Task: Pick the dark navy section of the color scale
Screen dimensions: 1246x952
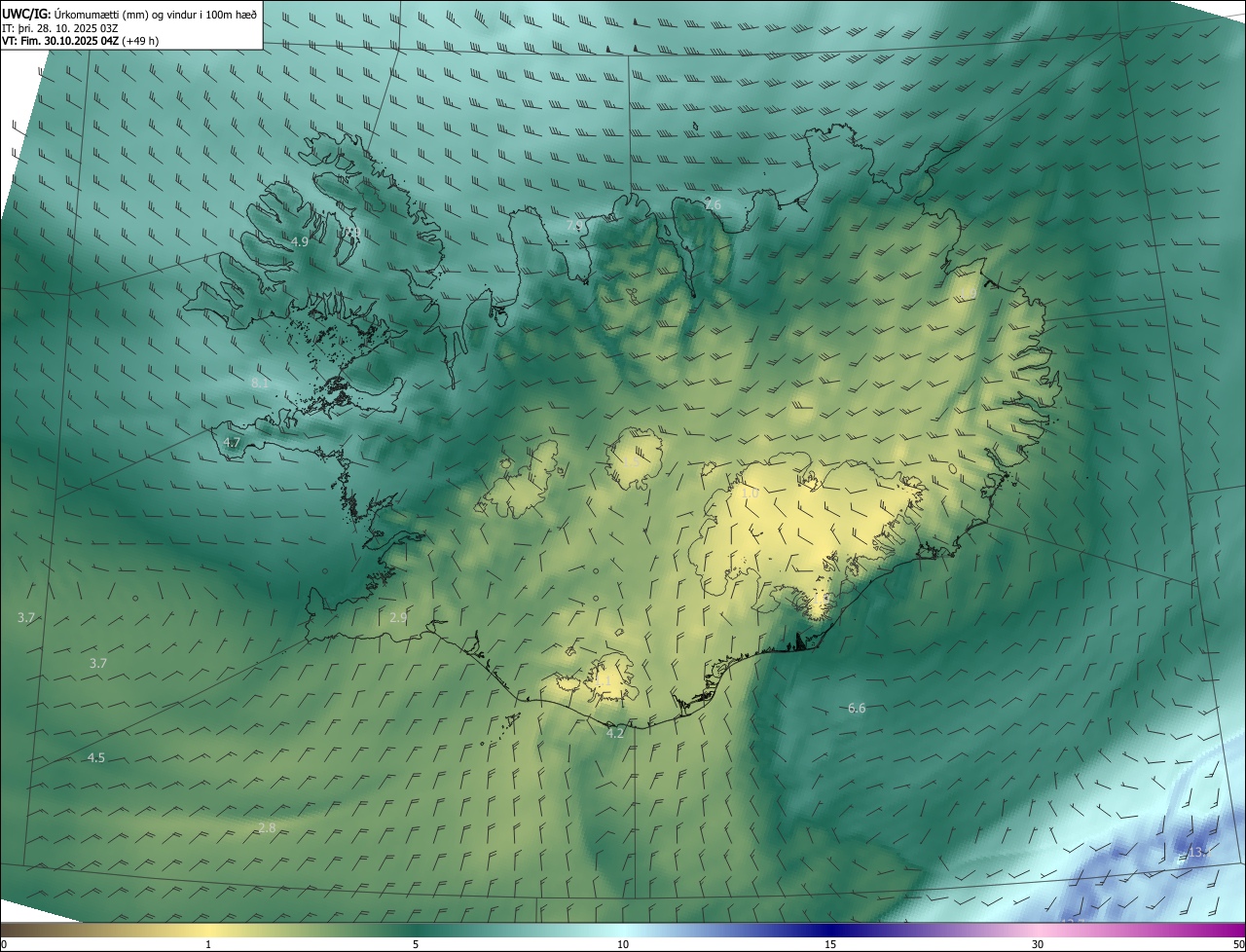Action: pyautogui.click(x=830, y=930)
